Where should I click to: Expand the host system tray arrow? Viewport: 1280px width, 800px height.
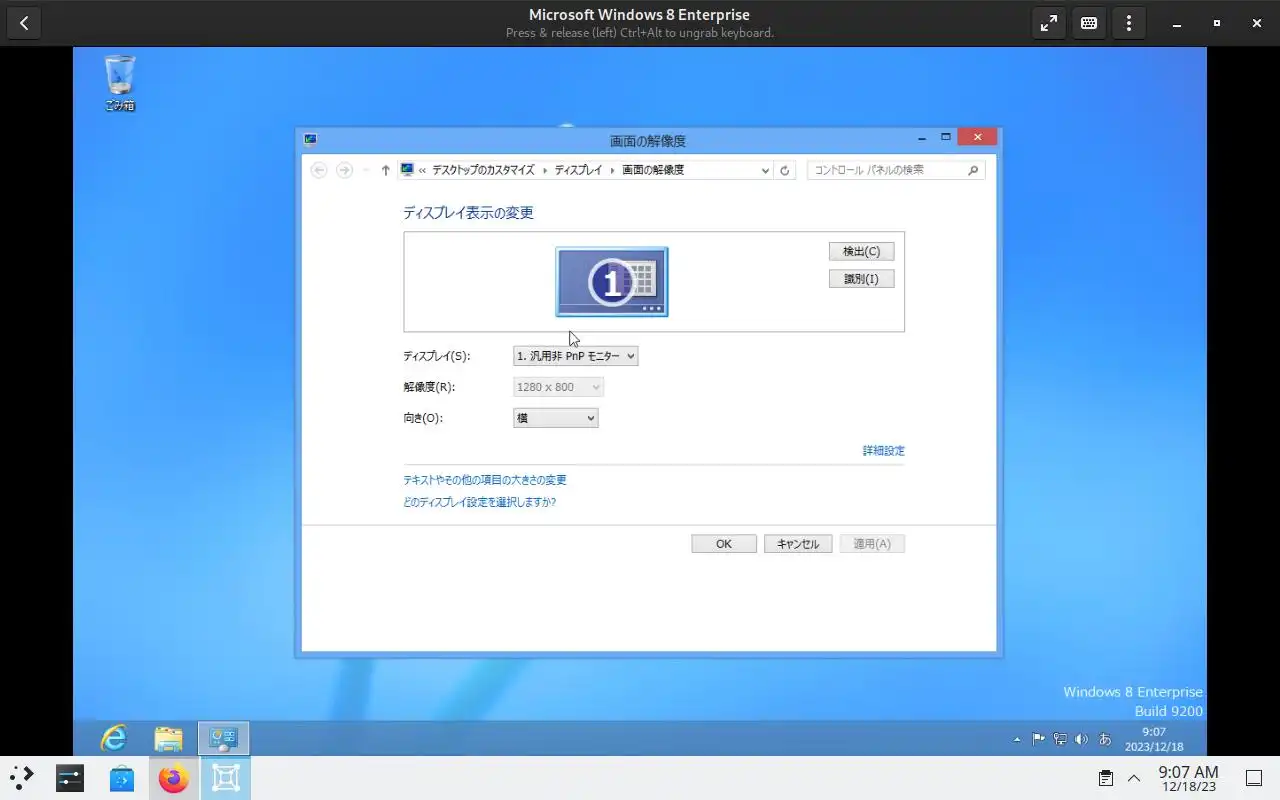pos(1134,778)
